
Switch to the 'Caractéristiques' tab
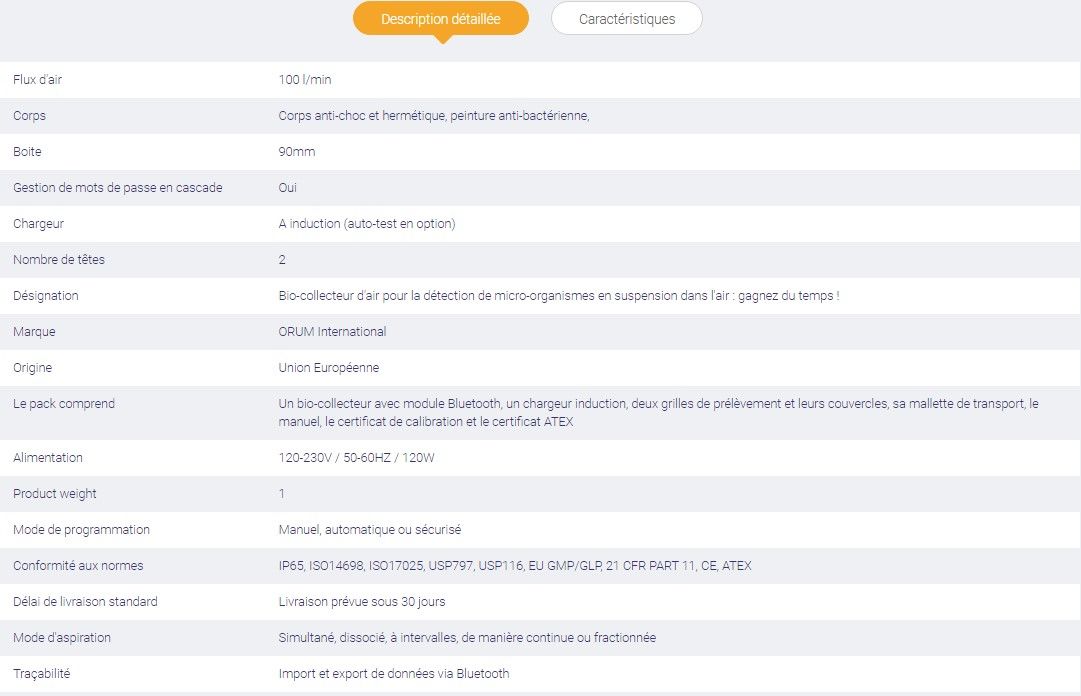(x=626, y=19)
